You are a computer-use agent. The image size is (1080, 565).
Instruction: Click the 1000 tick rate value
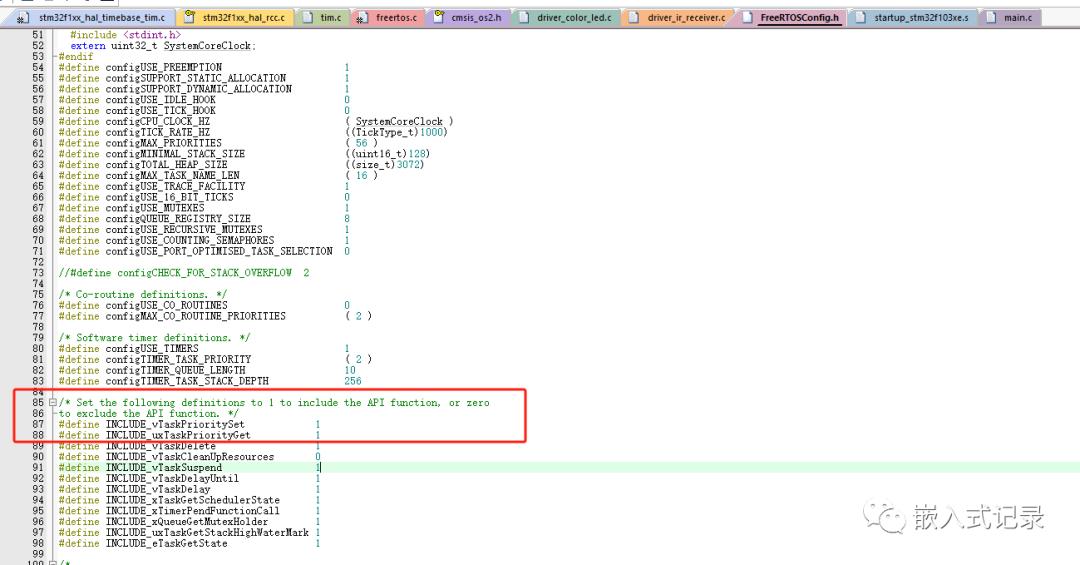431,132
